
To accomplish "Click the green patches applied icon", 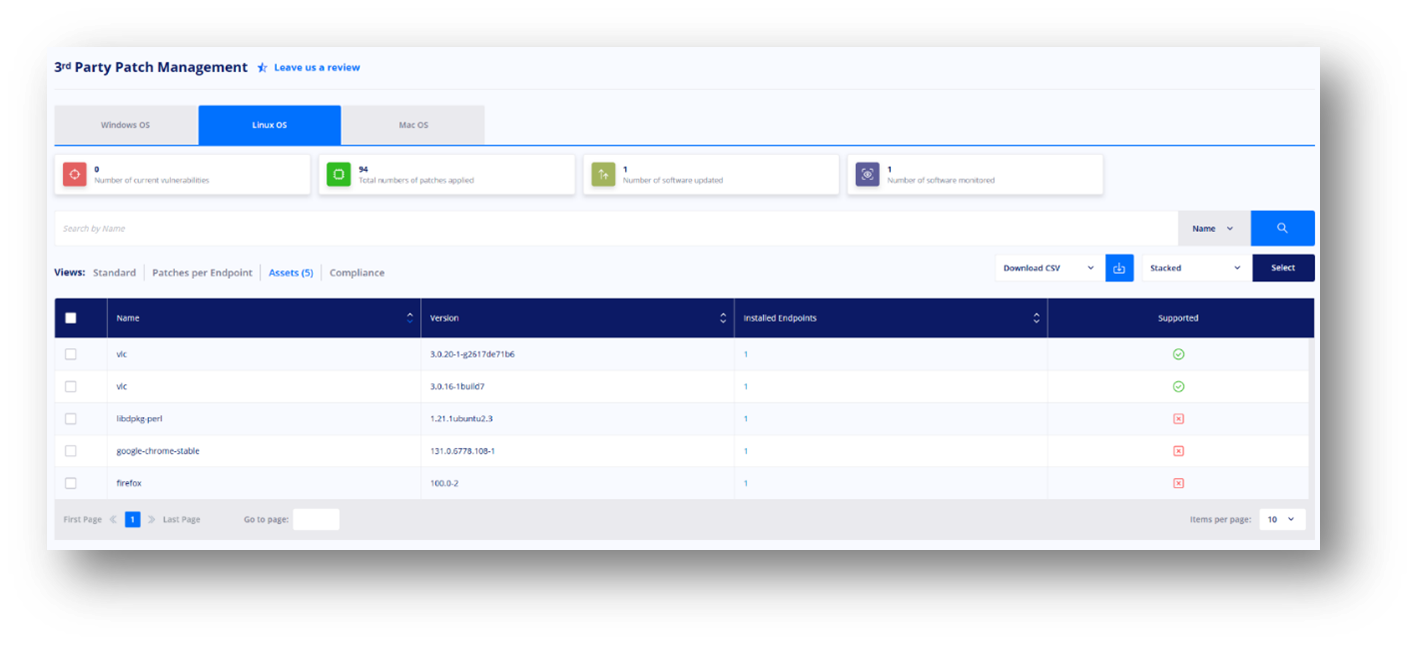I will (x=339, y=174).
